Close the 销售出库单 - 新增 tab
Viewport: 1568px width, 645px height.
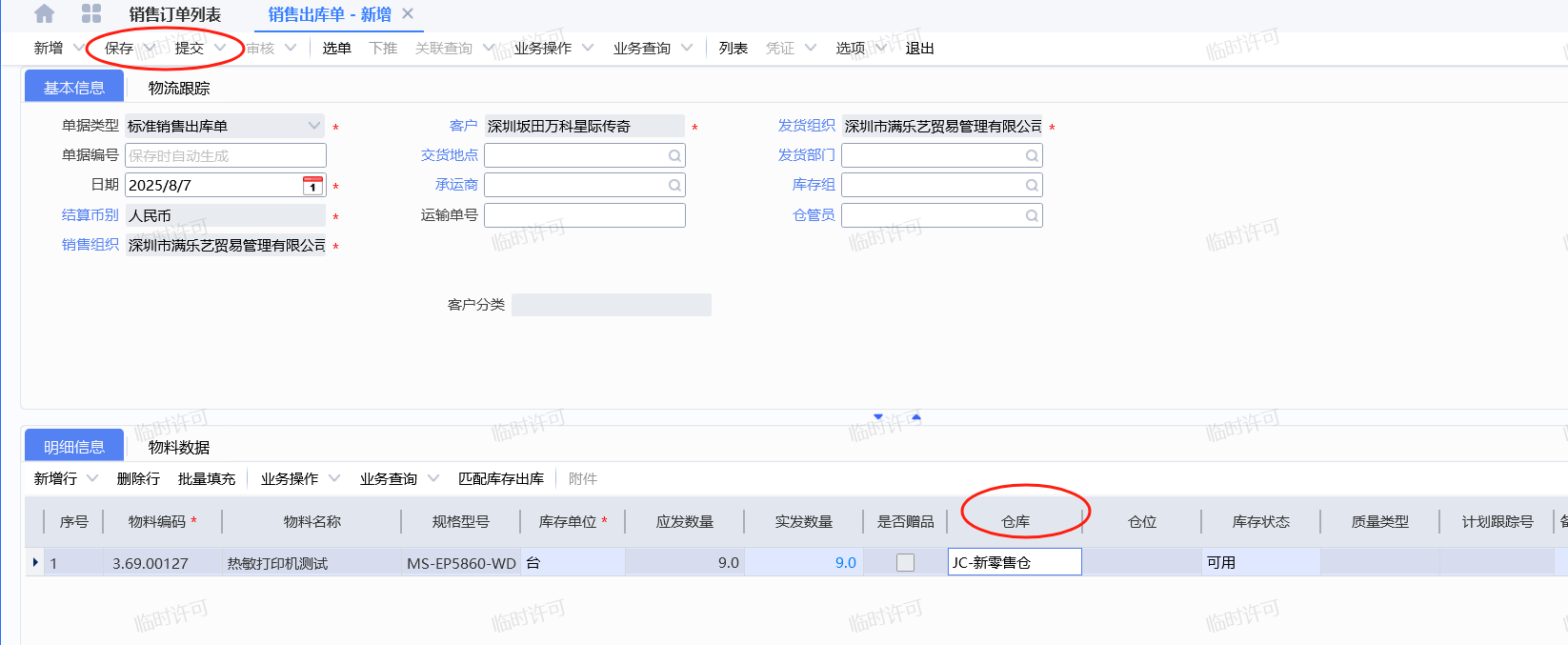click(x=408, y=14)
